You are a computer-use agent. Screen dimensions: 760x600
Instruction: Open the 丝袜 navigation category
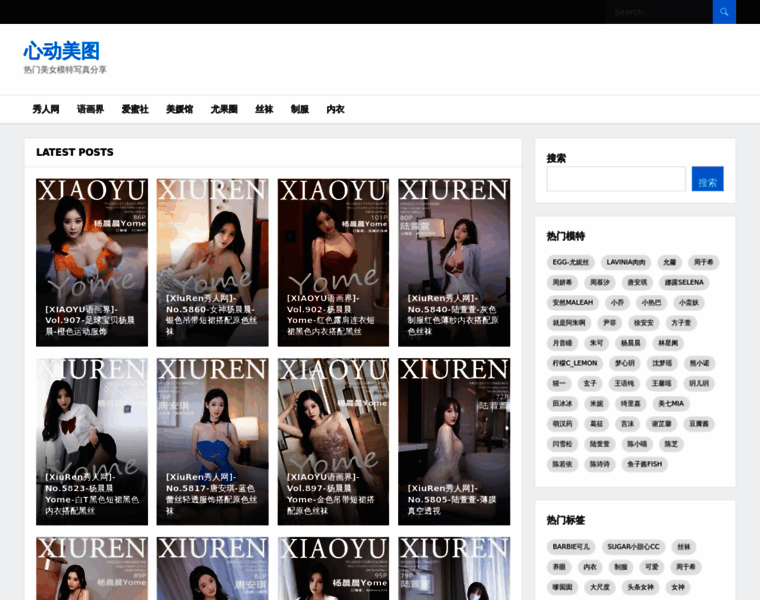pos(264,109)
